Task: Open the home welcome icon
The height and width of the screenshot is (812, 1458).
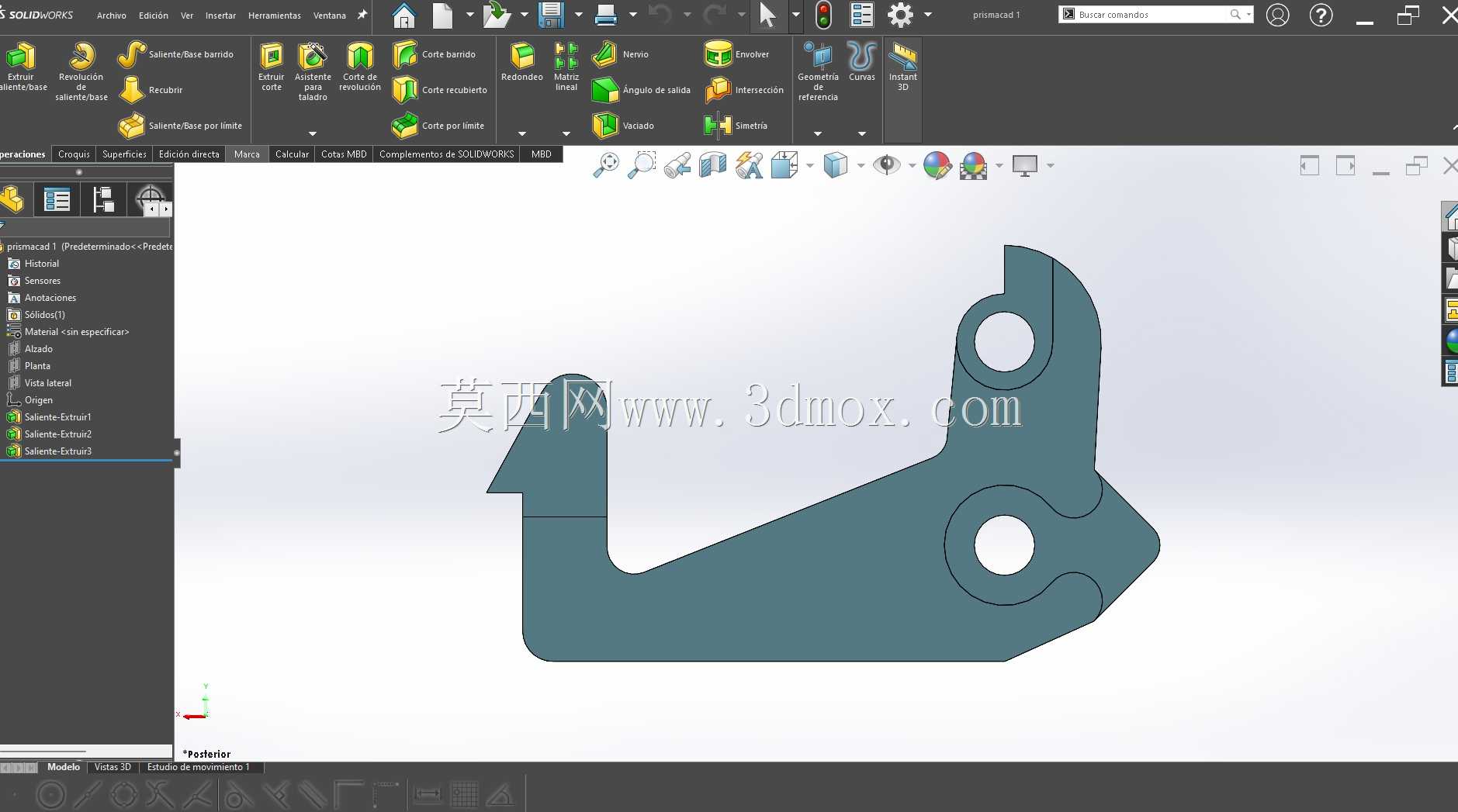Action: point(403,15)
